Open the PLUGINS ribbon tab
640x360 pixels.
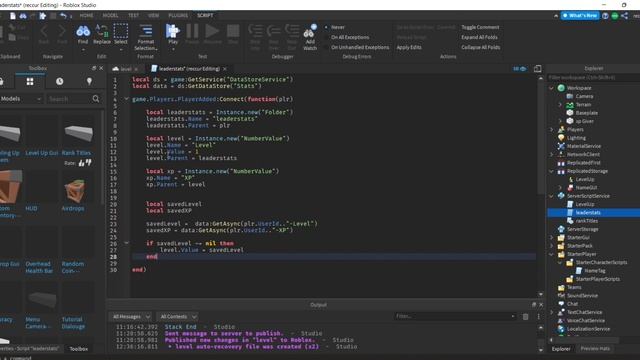click(178, 16)
